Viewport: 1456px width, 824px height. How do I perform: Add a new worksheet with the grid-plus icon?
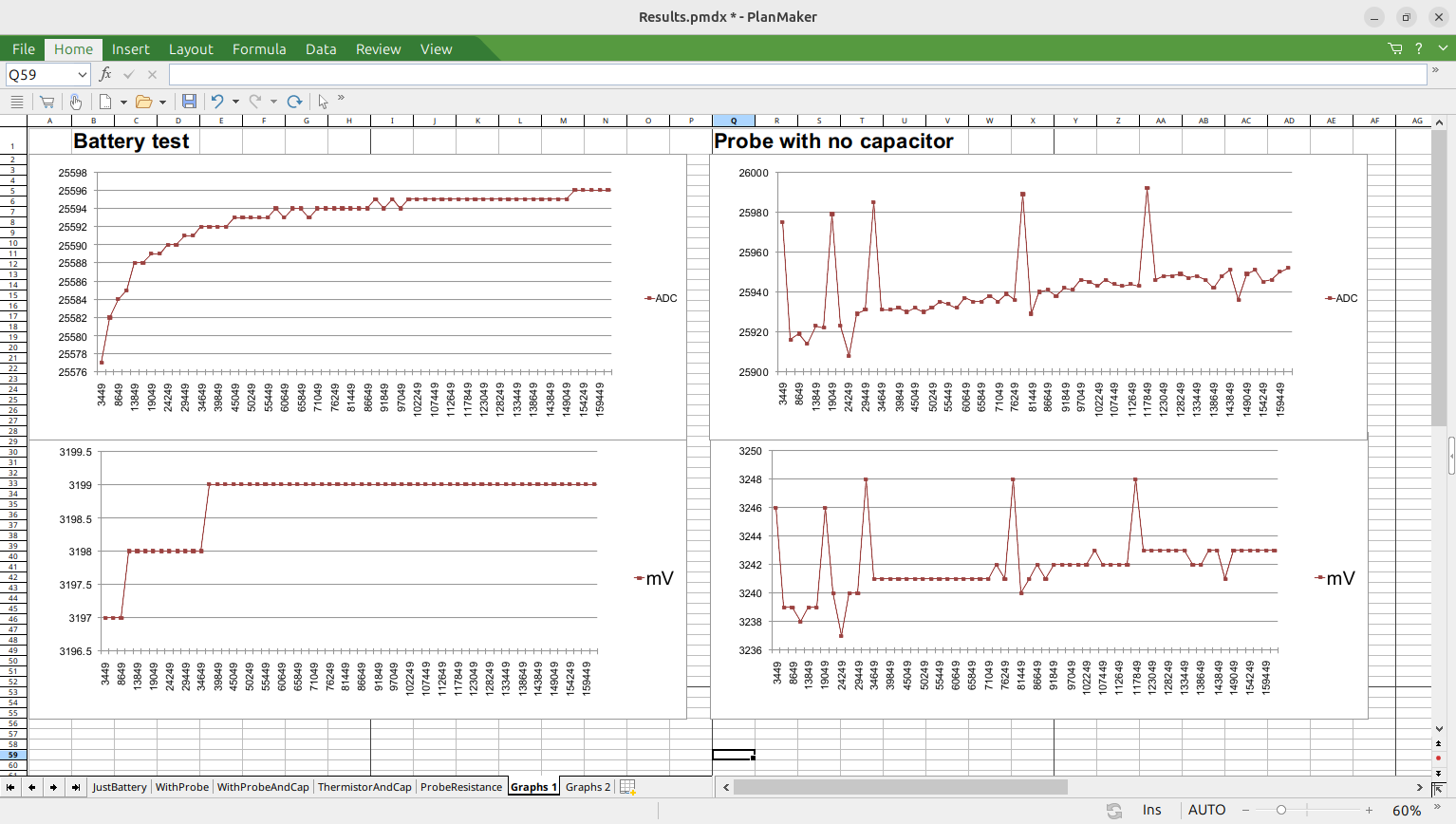pyautogui.click(x=627, y=787)
